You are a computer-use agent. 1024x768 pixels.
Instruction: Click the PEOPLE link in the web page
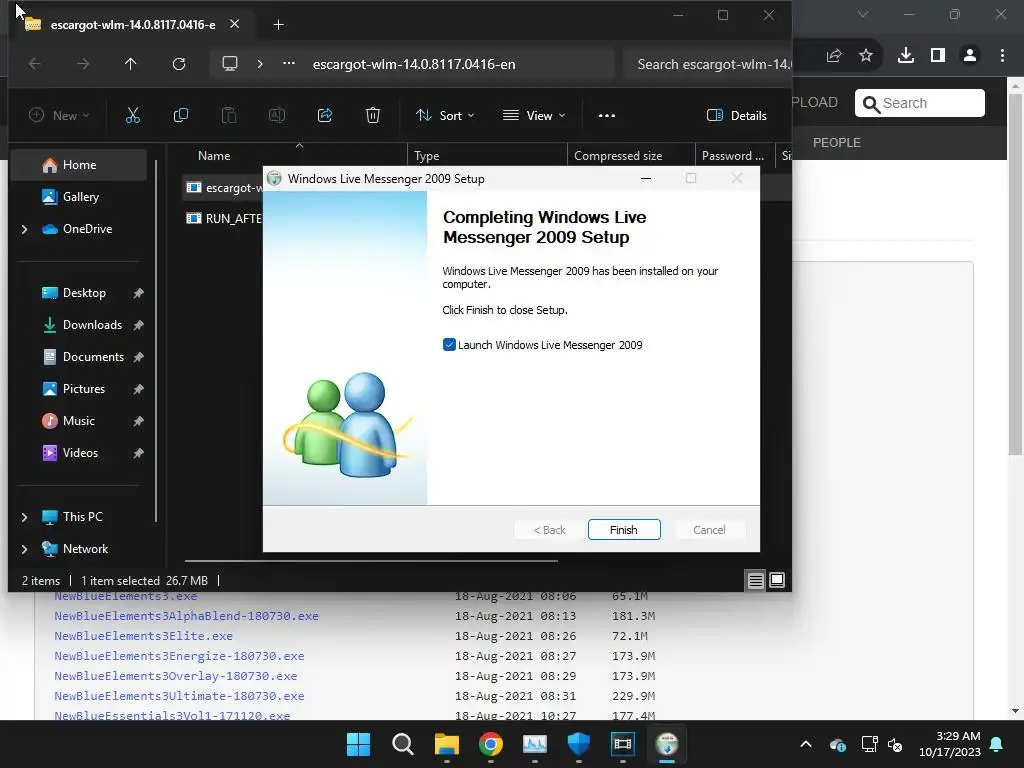tap(836, 142)
